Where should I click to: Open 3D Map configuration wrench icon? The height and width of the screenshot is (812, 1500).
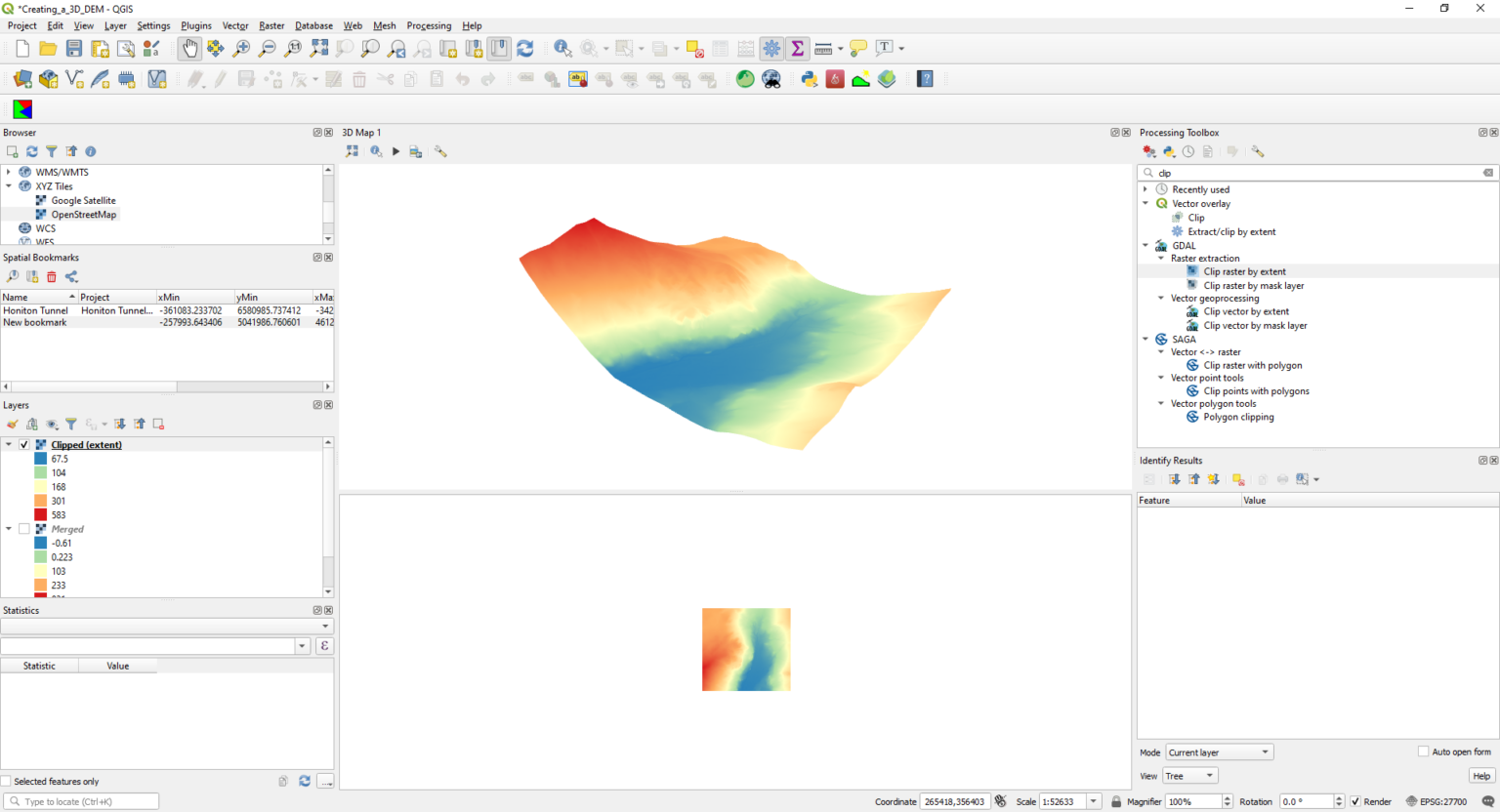click(x=441, y=151)
